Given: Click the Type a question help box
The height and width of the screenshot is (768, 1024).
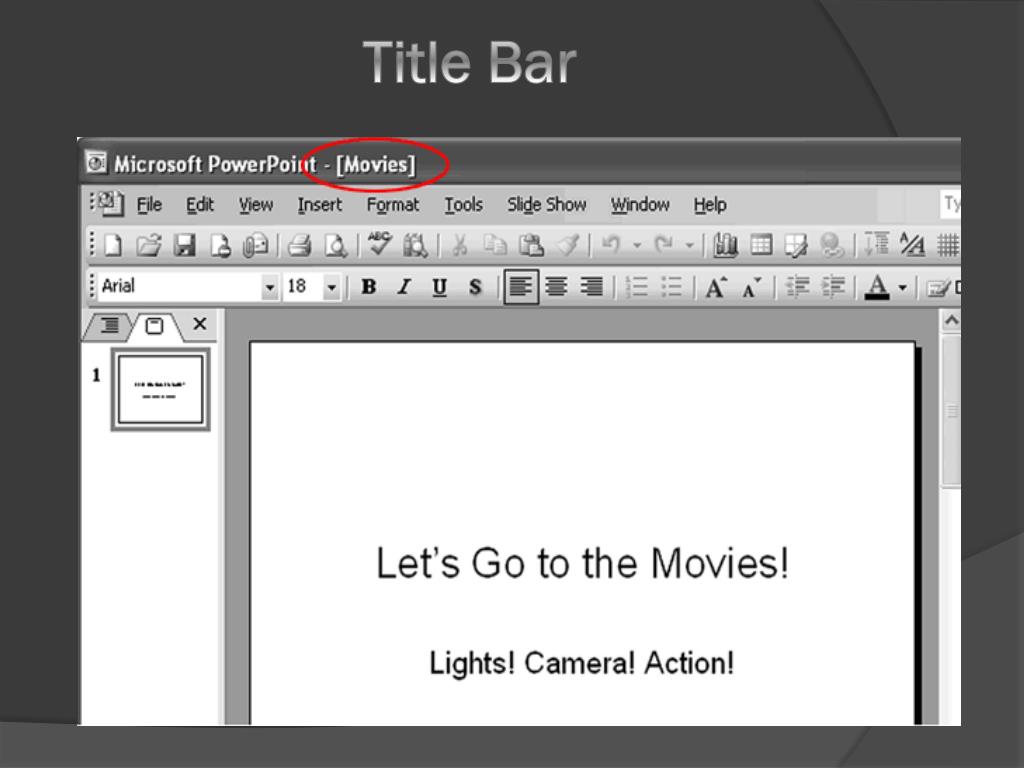Looking at the screenshot, I should click(x=950, y=204).
